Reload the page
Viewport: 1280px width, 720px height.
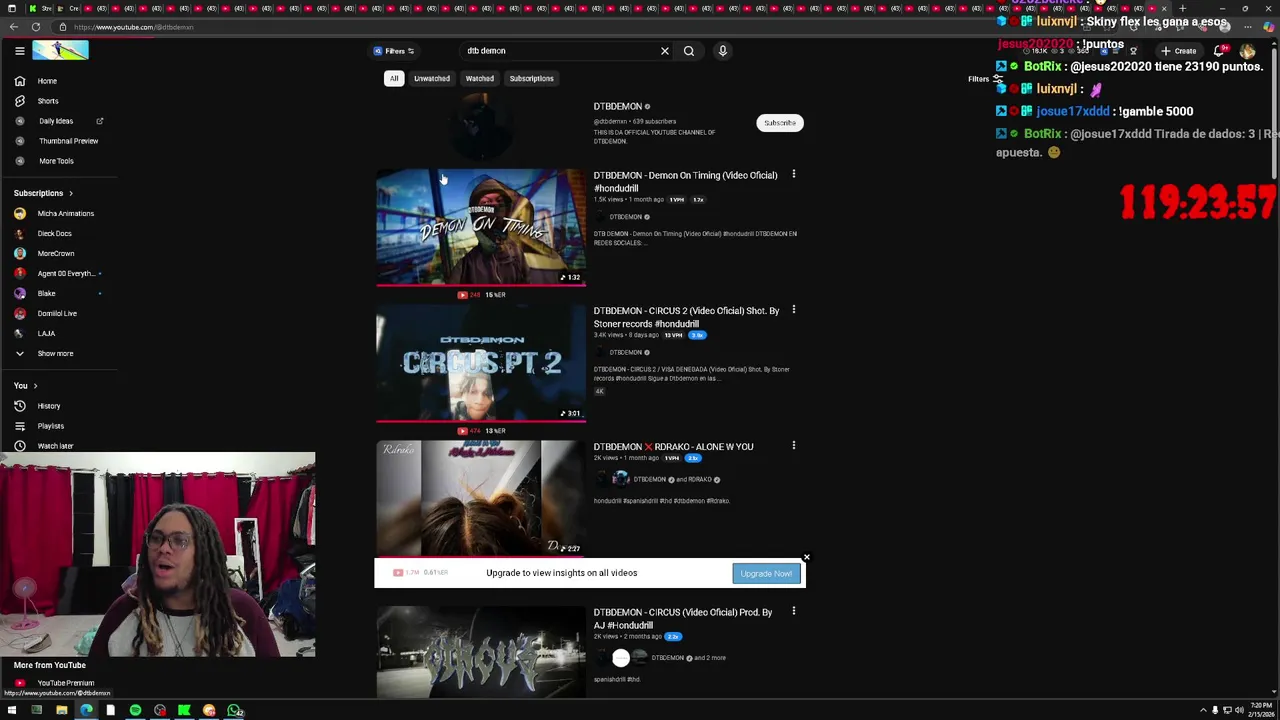(36, 27)
